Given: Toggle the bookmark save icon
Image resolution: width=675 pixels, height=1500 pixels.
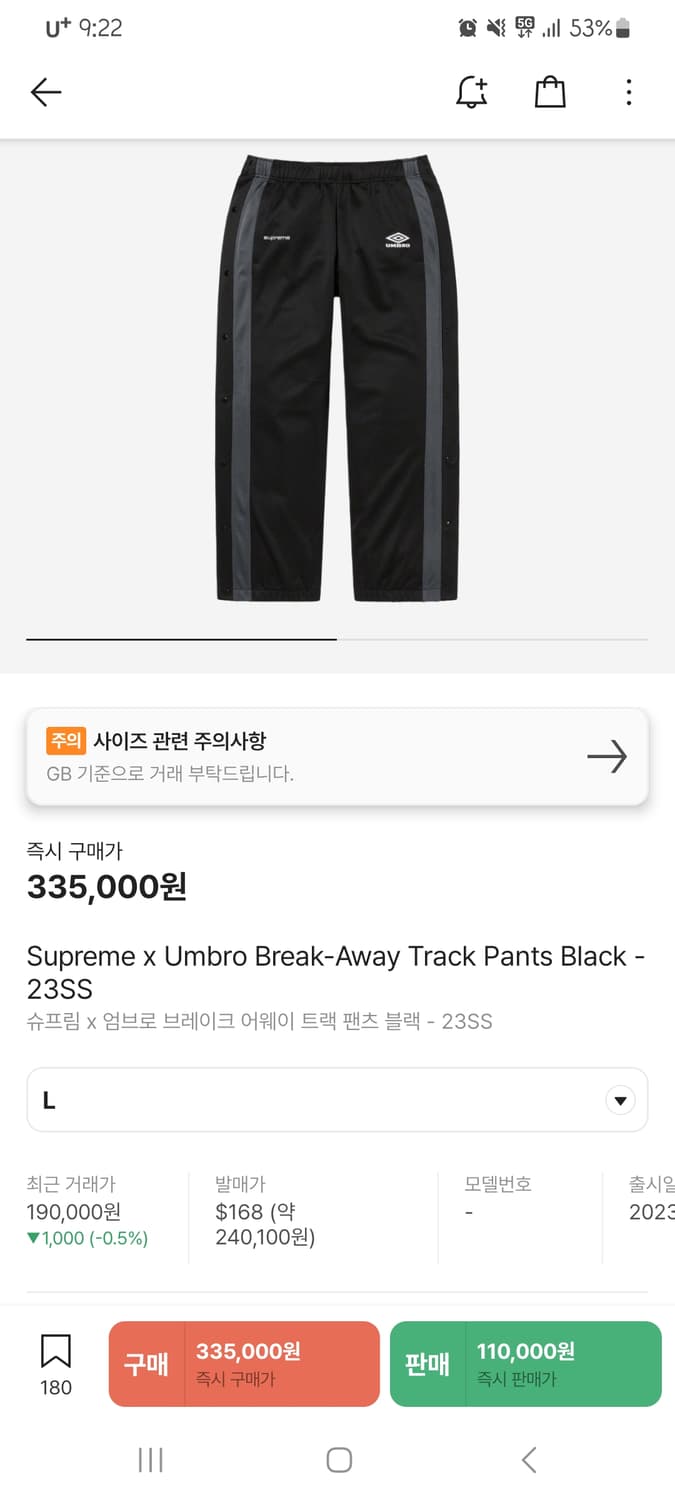Looking at the screenshot, I should [56, 1352].
